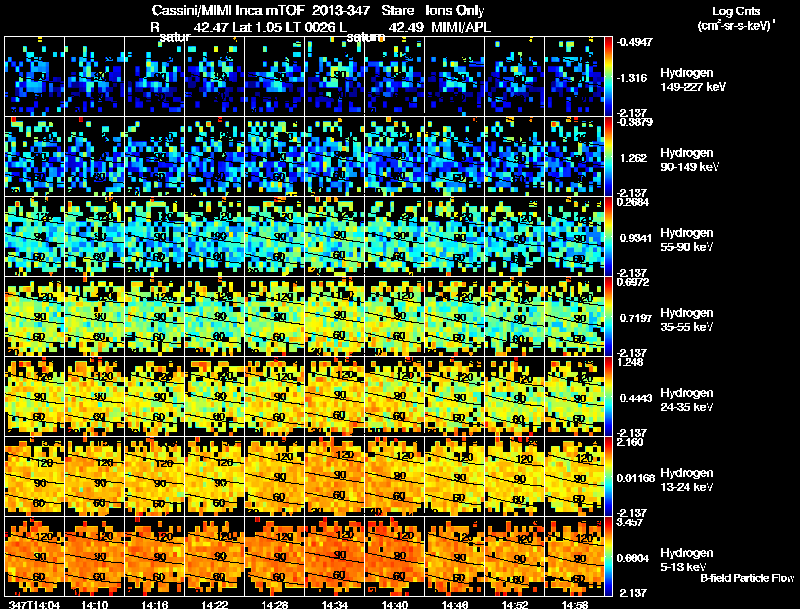Click the '14:22' time label

click(215, 604)
